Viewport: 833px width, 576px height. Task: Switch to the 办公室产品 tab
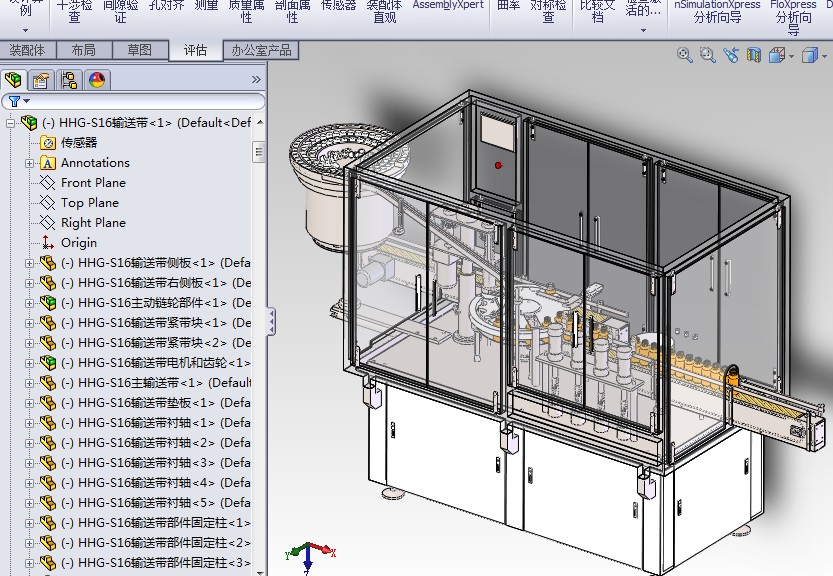click(260, 50)
